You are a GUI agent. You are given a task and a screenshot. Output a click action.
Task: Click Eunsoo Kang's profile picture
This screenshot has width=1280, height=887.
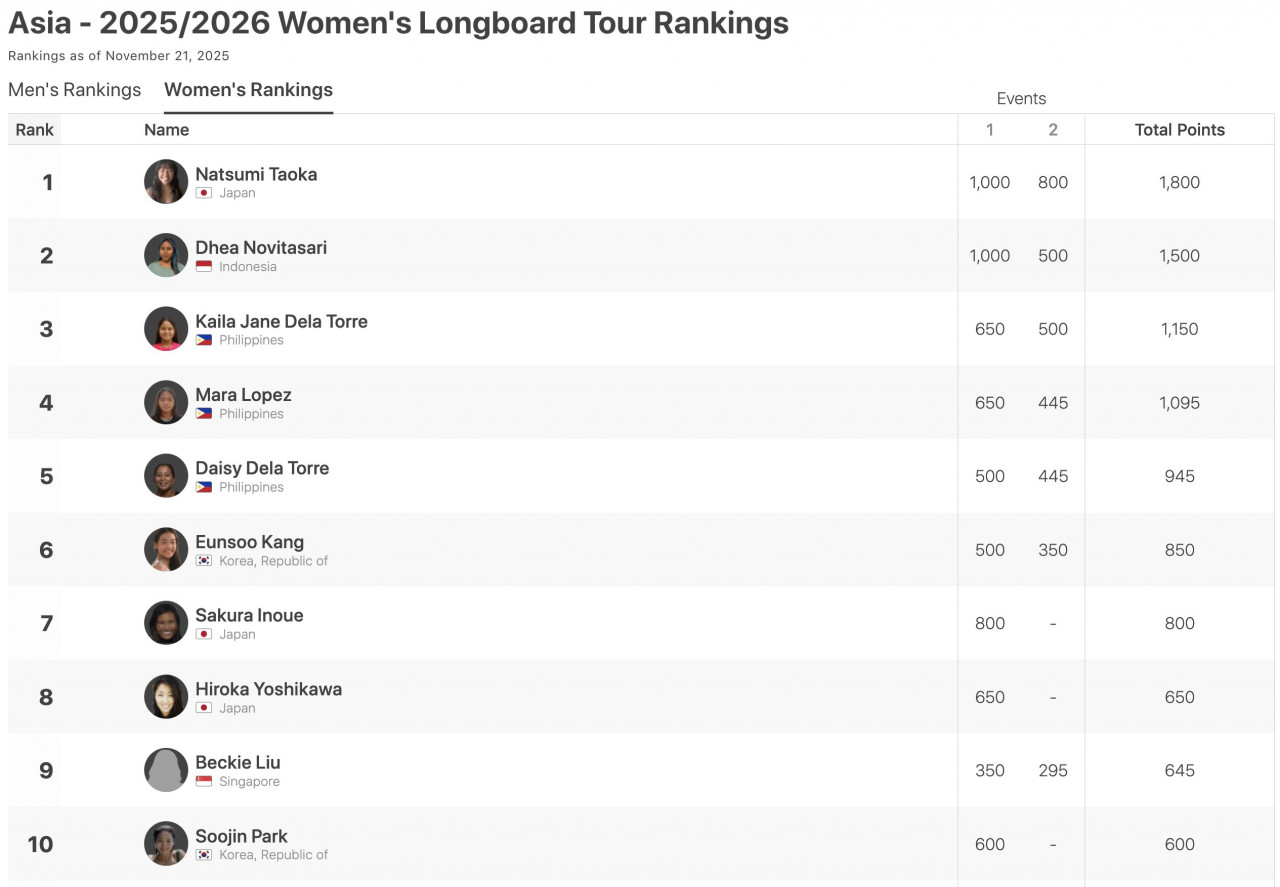[x=166, y=549]
